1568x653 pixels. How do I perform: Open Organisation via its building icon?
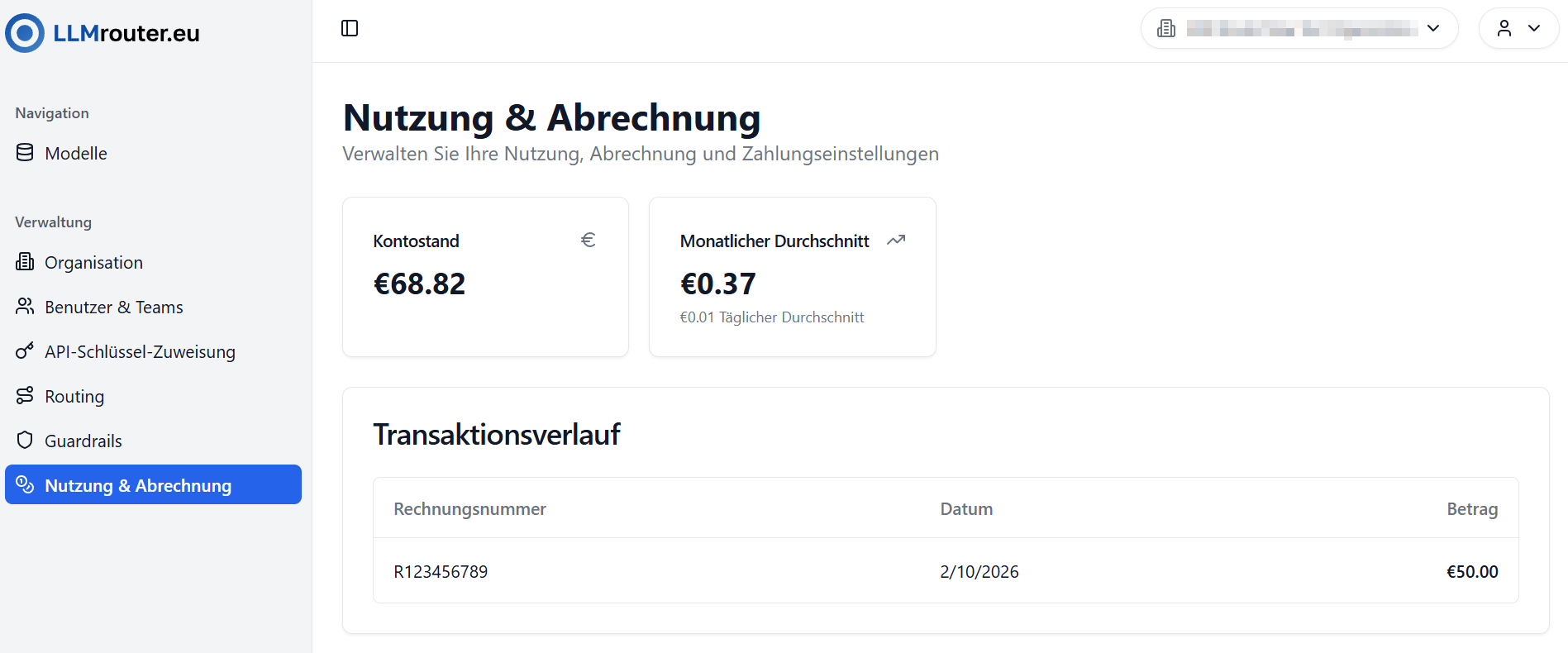point(25,261)
